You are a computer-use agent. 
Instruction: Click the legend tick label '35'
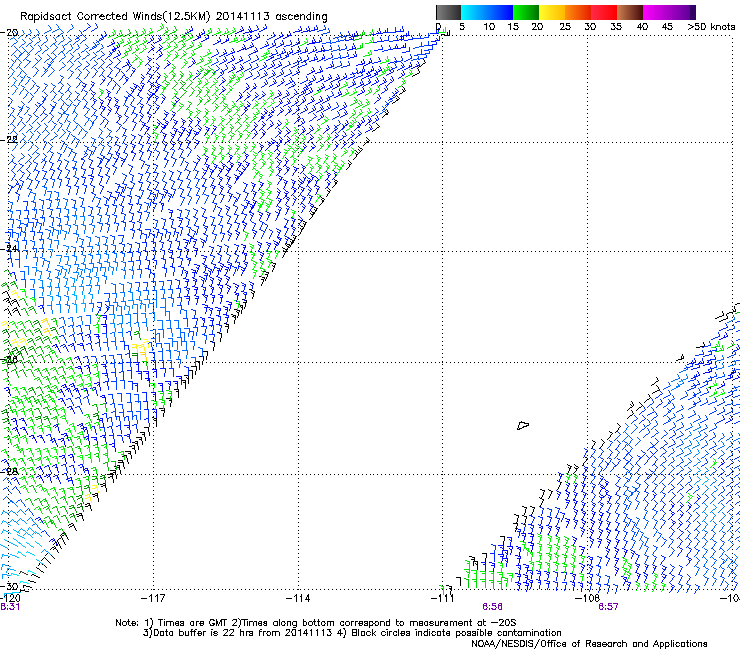616,27
